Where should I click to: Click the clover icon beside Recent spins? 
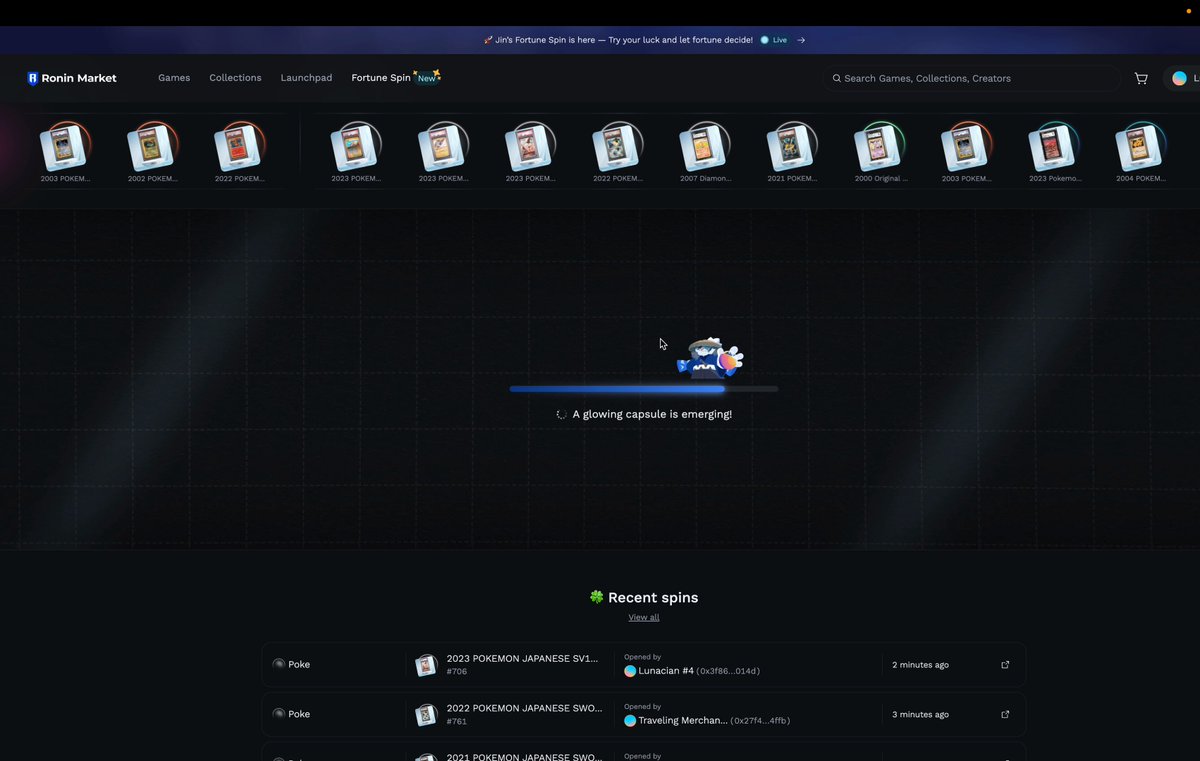pyautogui.click(x=597, y=597)
